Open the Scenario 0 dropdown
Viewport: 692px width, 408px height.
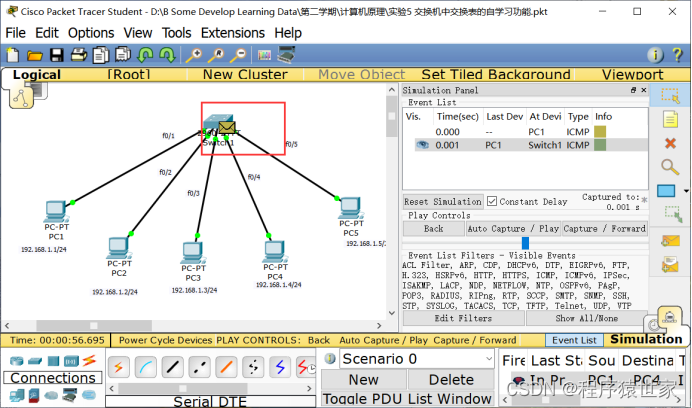pyautogui.click(x=416, y=359)
